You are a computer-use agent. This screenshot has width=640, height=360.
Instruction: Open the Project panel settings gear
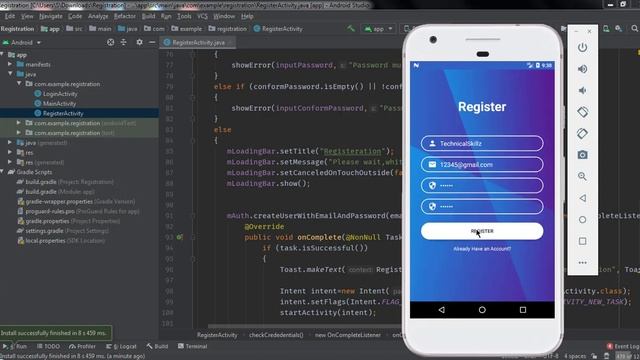pos(140,42)
